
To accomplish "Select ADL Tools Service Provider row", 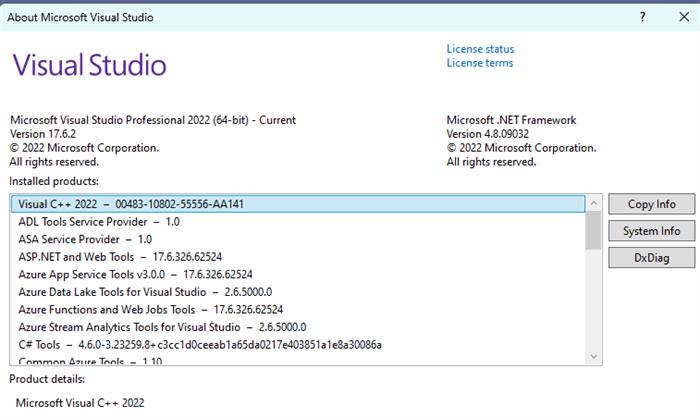I will (298, 222).
